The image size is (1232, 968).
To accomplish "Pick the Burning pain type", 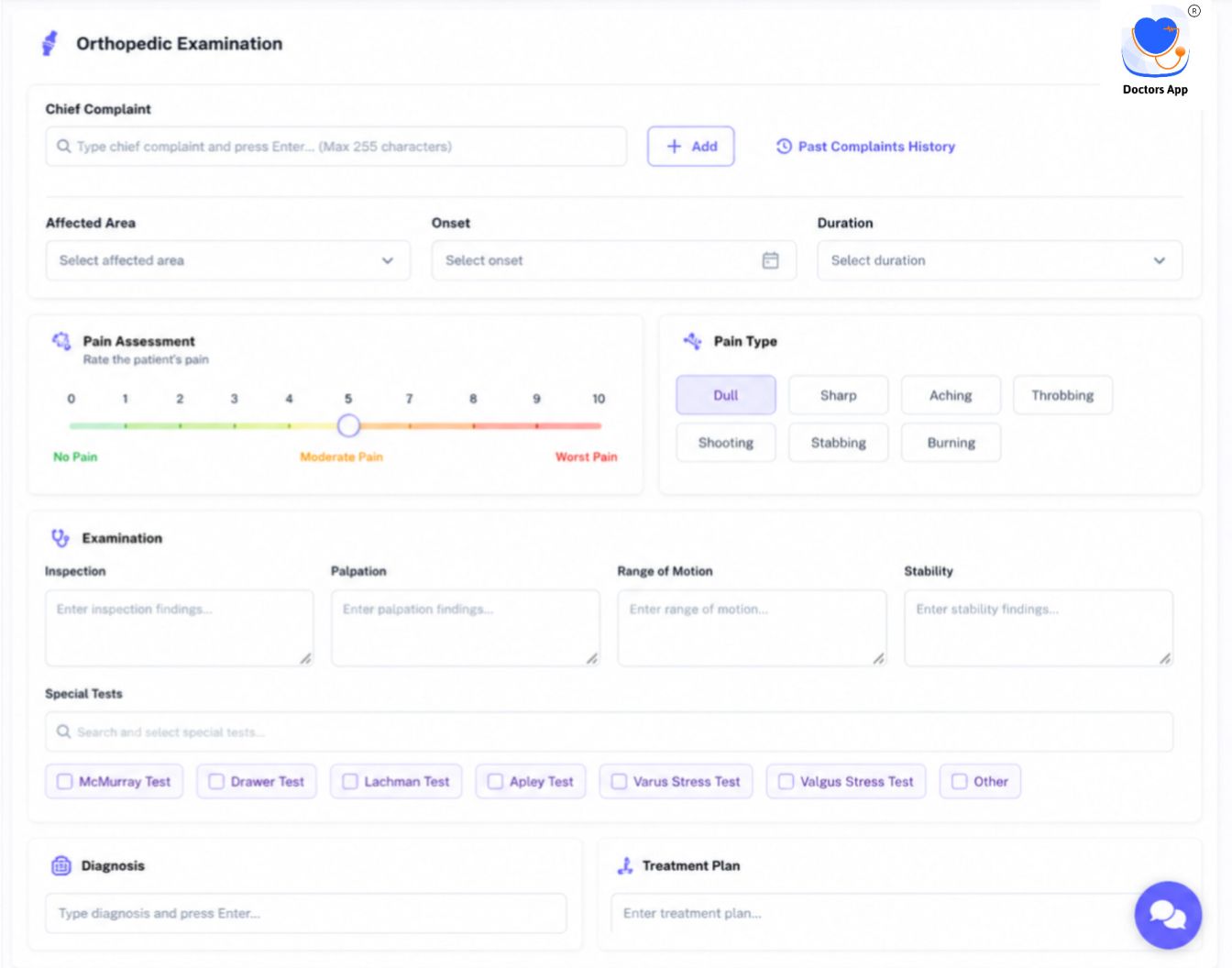I will pyautogui.click(x=951, y=443).
